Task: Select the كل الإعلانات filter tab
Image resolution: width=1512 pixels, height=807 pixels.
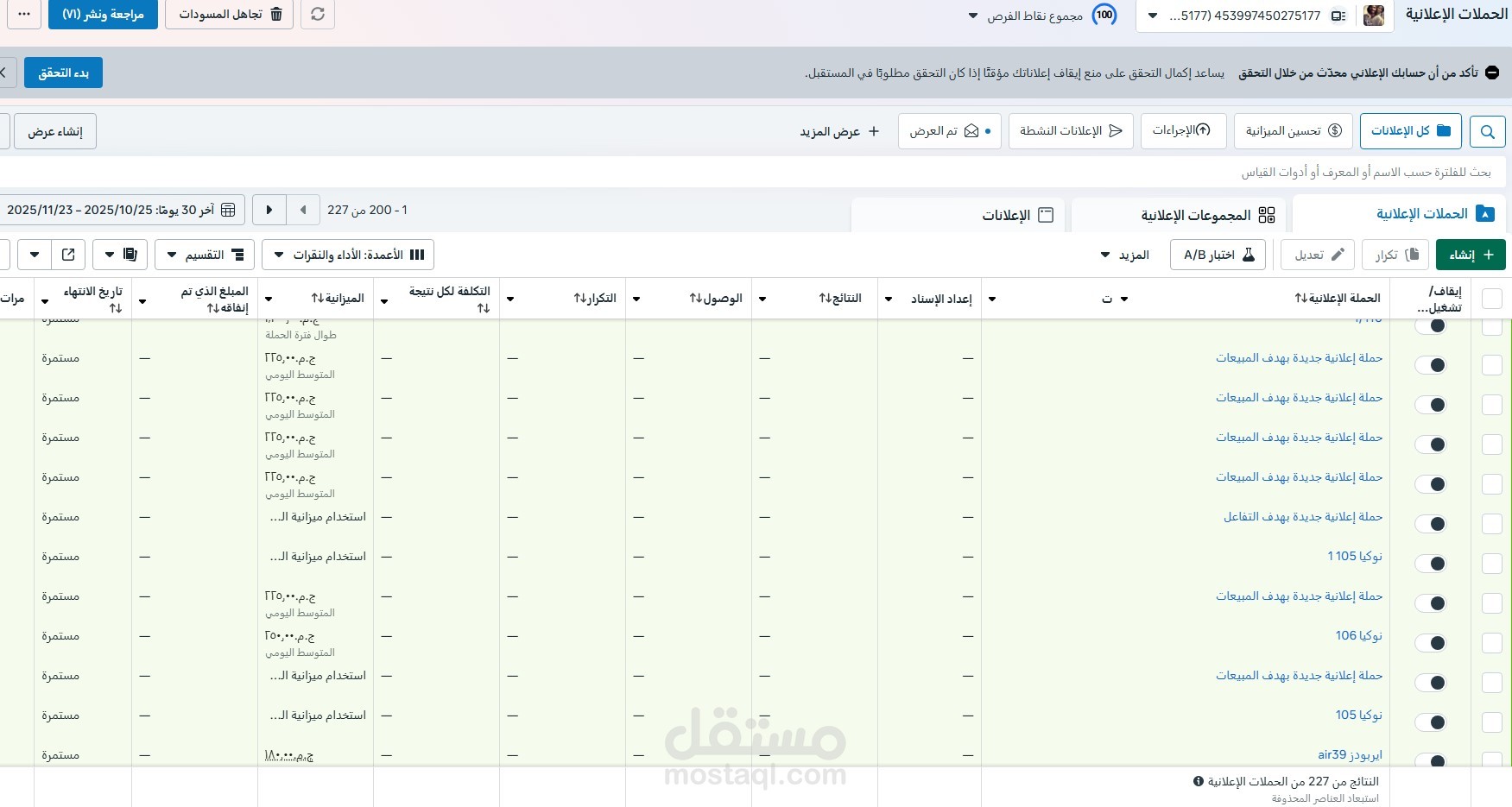Action: [1411, 130]
